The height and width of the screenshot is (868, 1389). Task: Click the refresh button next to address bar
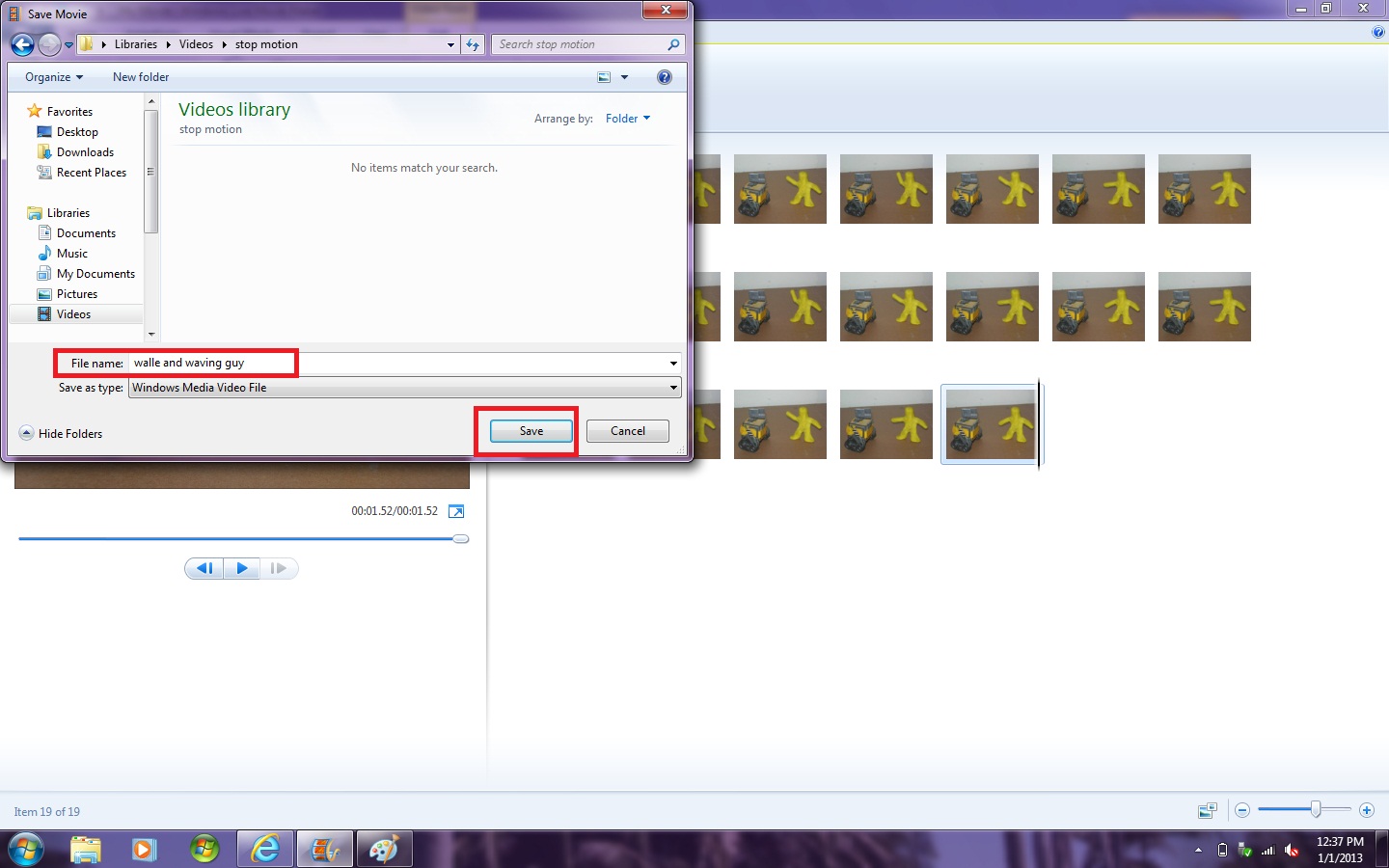click(x=473, y=44)
